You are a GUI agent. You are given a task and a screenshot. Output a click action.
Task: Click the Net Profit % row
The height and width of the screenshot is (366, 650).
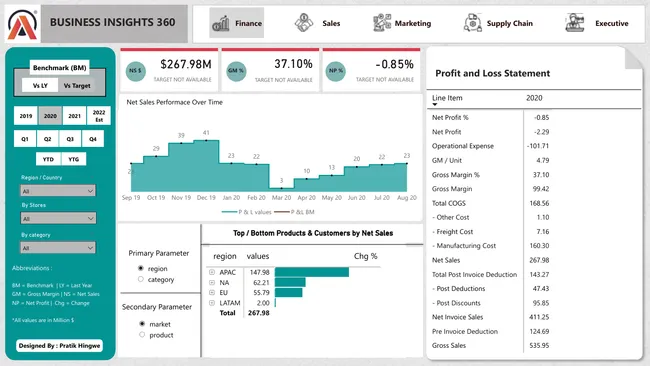pos(491,117)
